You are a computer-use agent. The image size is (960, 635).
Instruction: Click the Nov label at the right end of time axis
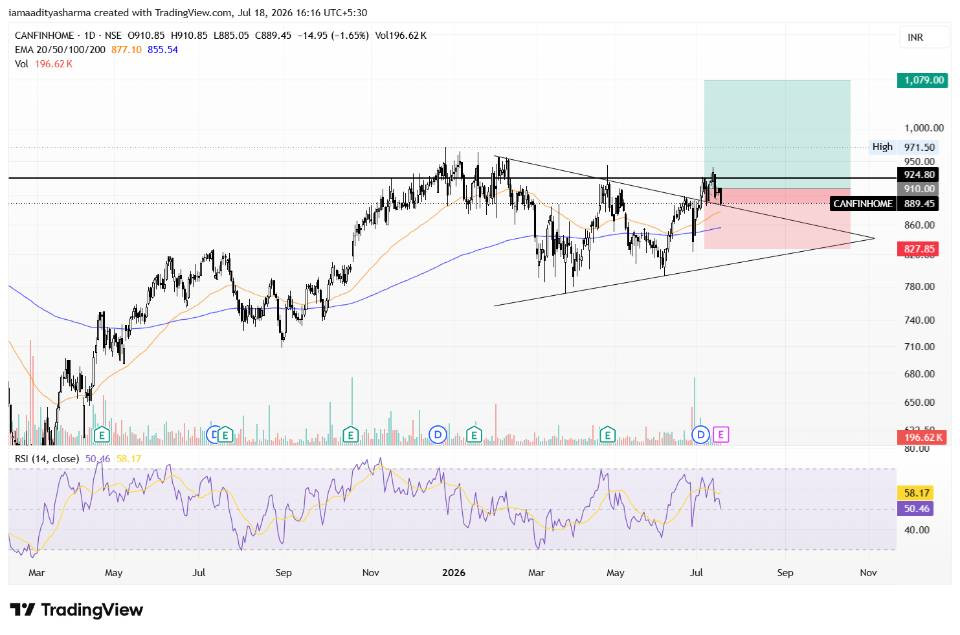click(868, 573)
